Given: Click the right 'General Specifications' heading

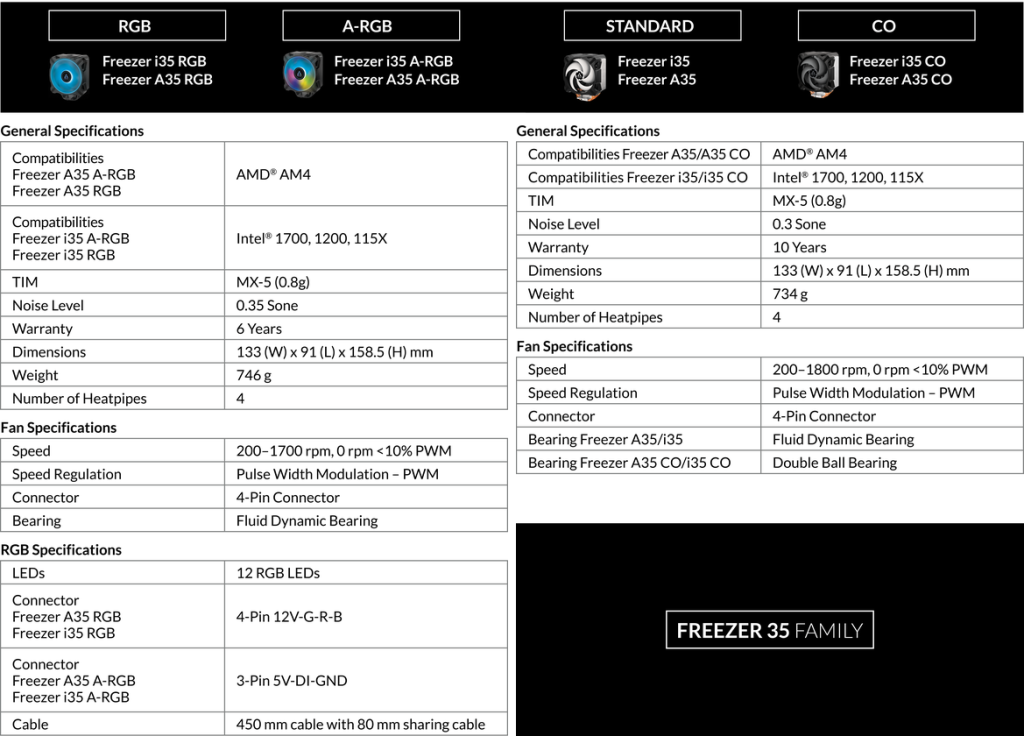Looking at the screenshot, I should 588,131.
